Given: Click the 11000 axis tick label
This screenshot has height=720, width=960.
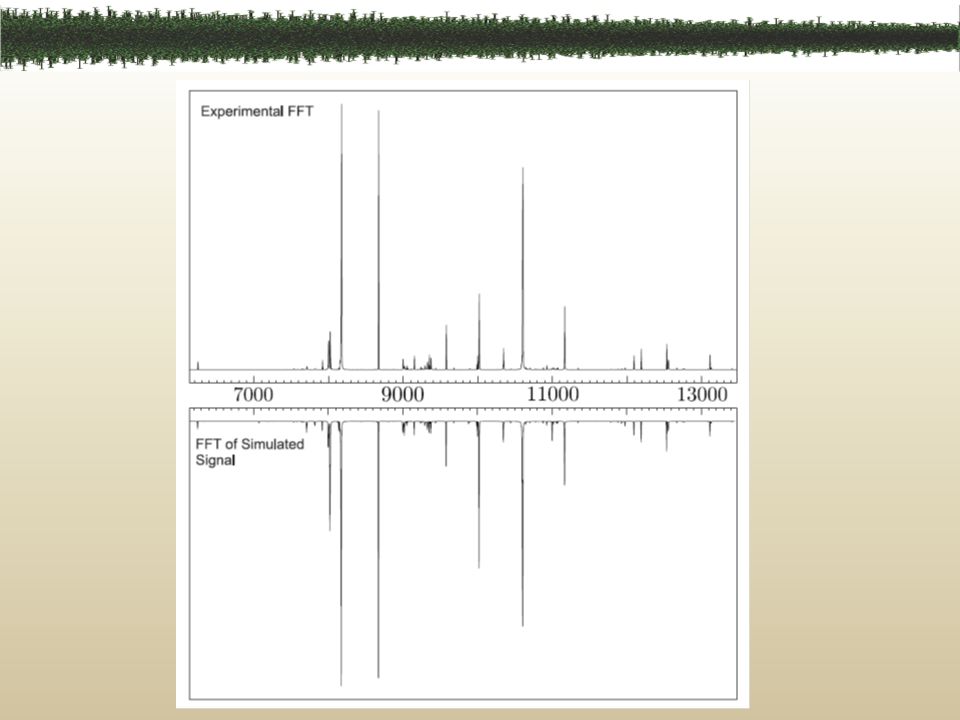Looking at the screenshot, I should (553, 394).
